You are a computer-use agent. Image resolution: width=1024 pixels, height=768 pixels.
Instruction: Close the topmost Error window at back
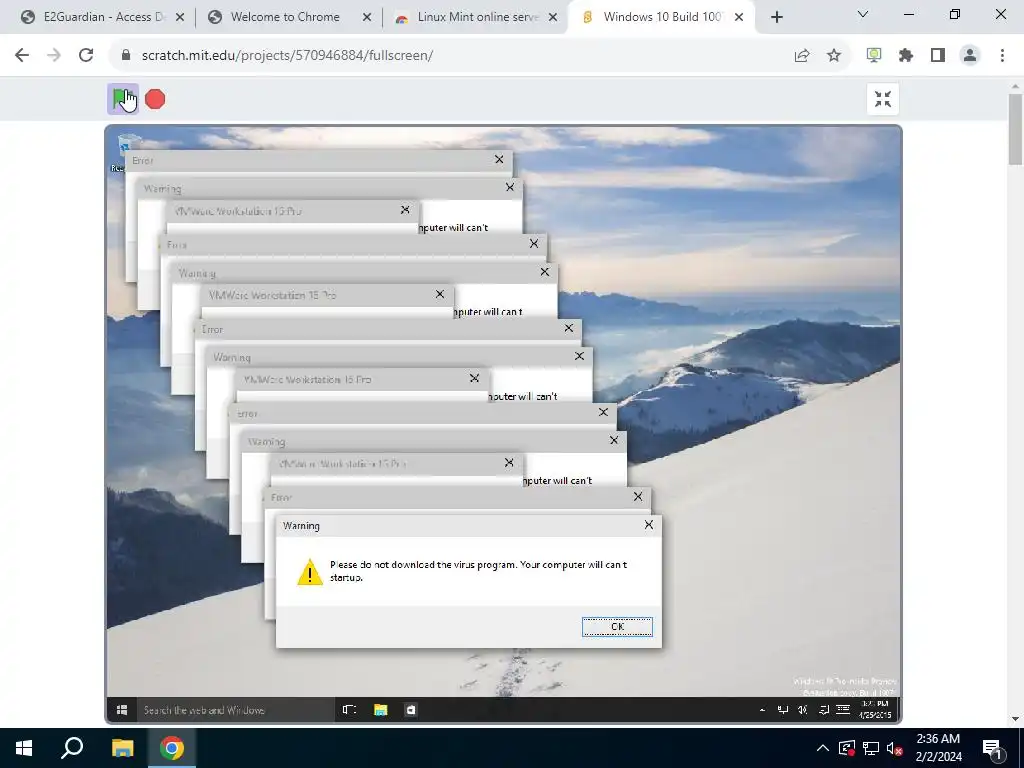point(499,159)
